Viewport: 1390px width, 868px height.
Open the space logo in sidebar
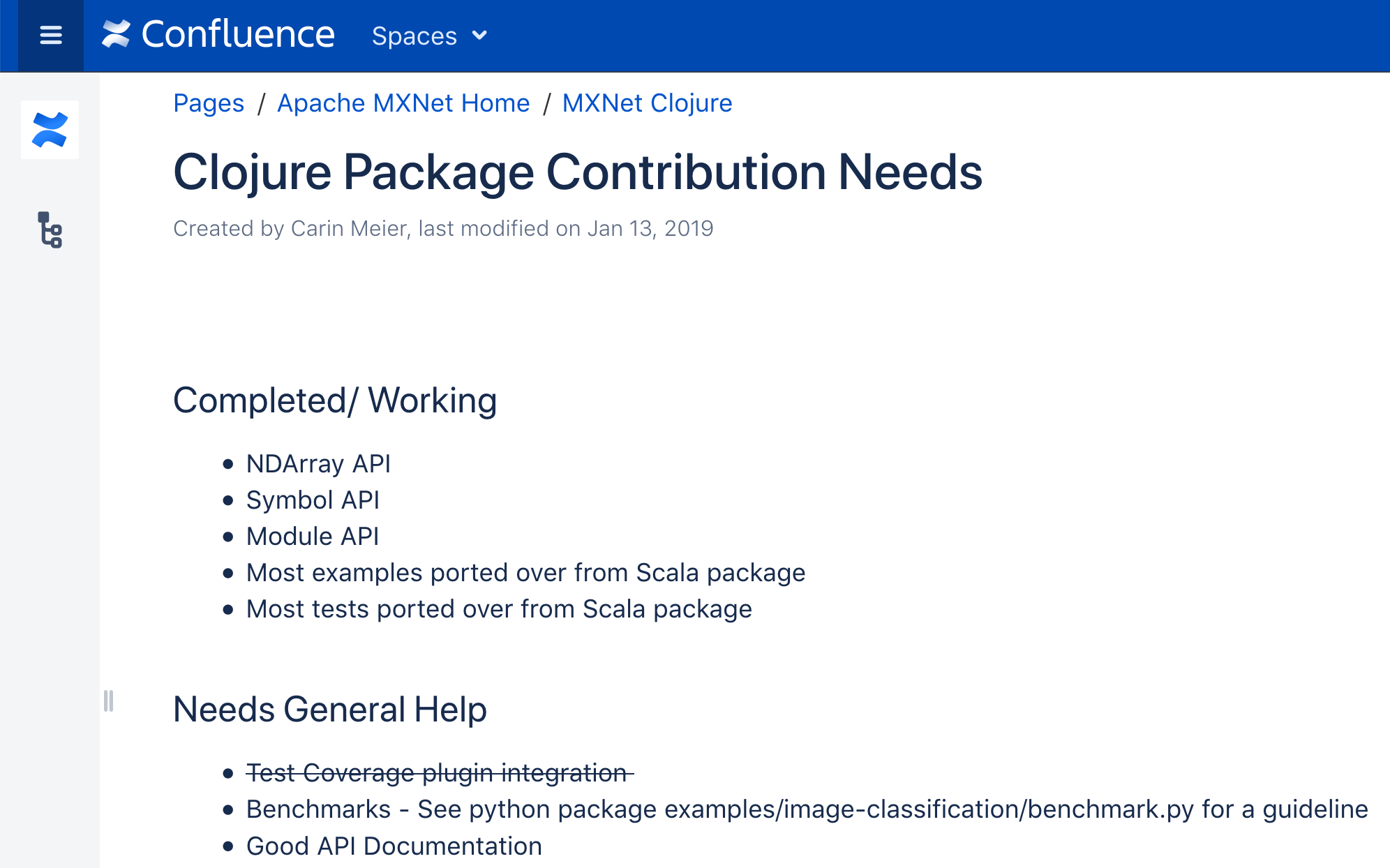pyautogui.click(x=50, y=130)
